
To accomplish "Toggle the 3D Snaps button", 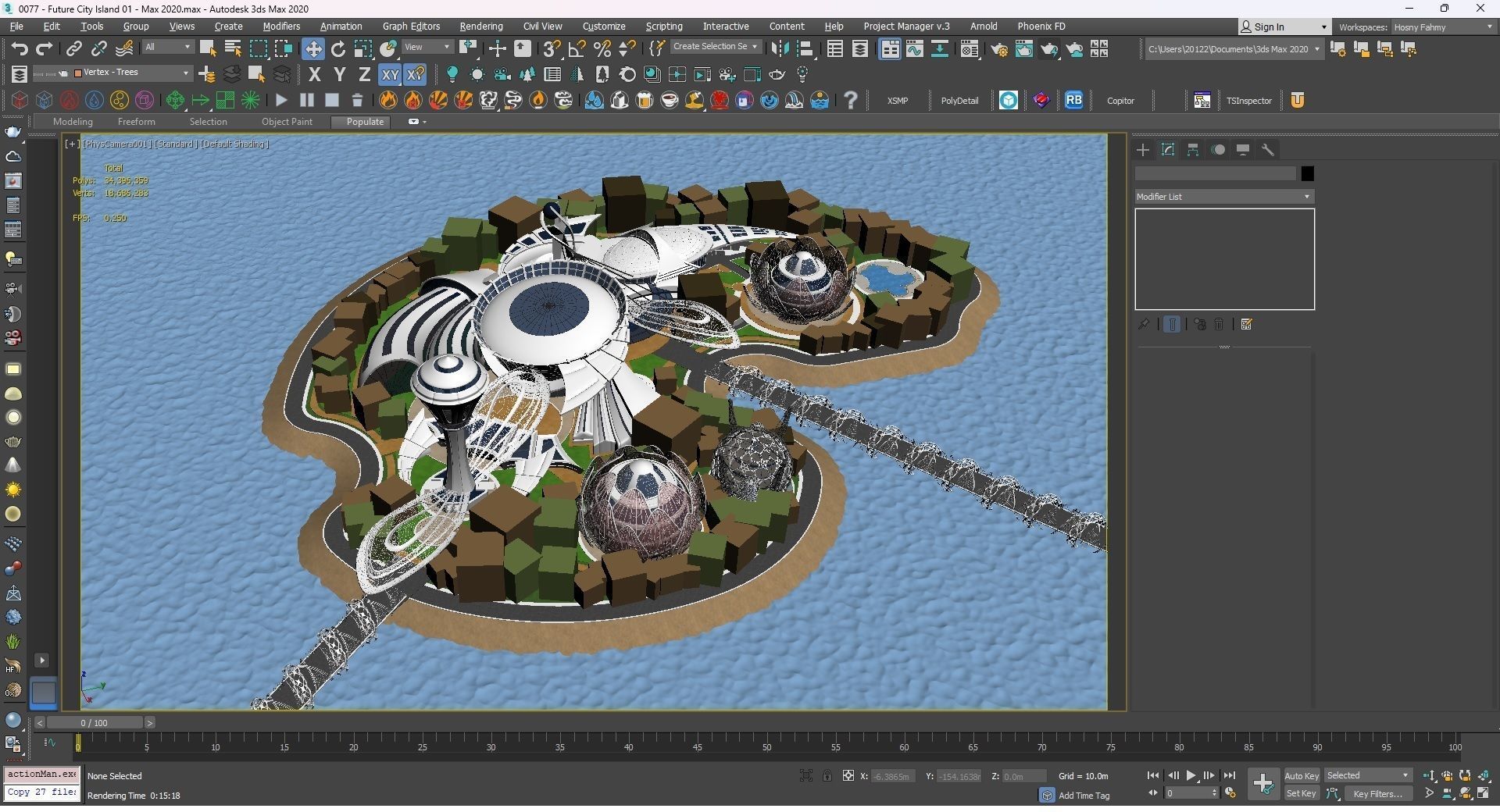I will pyautogui.click(x=552, y=48).
